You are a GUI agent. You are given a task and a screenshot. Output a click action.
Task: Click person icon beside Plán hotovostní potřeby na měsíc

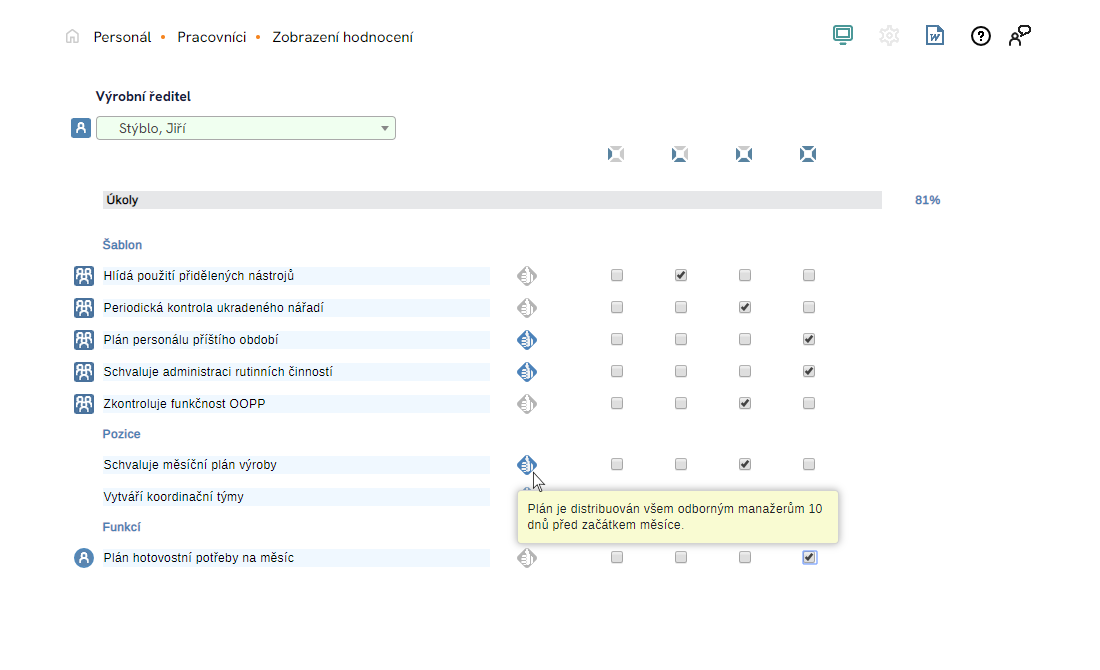pos(84,558)
